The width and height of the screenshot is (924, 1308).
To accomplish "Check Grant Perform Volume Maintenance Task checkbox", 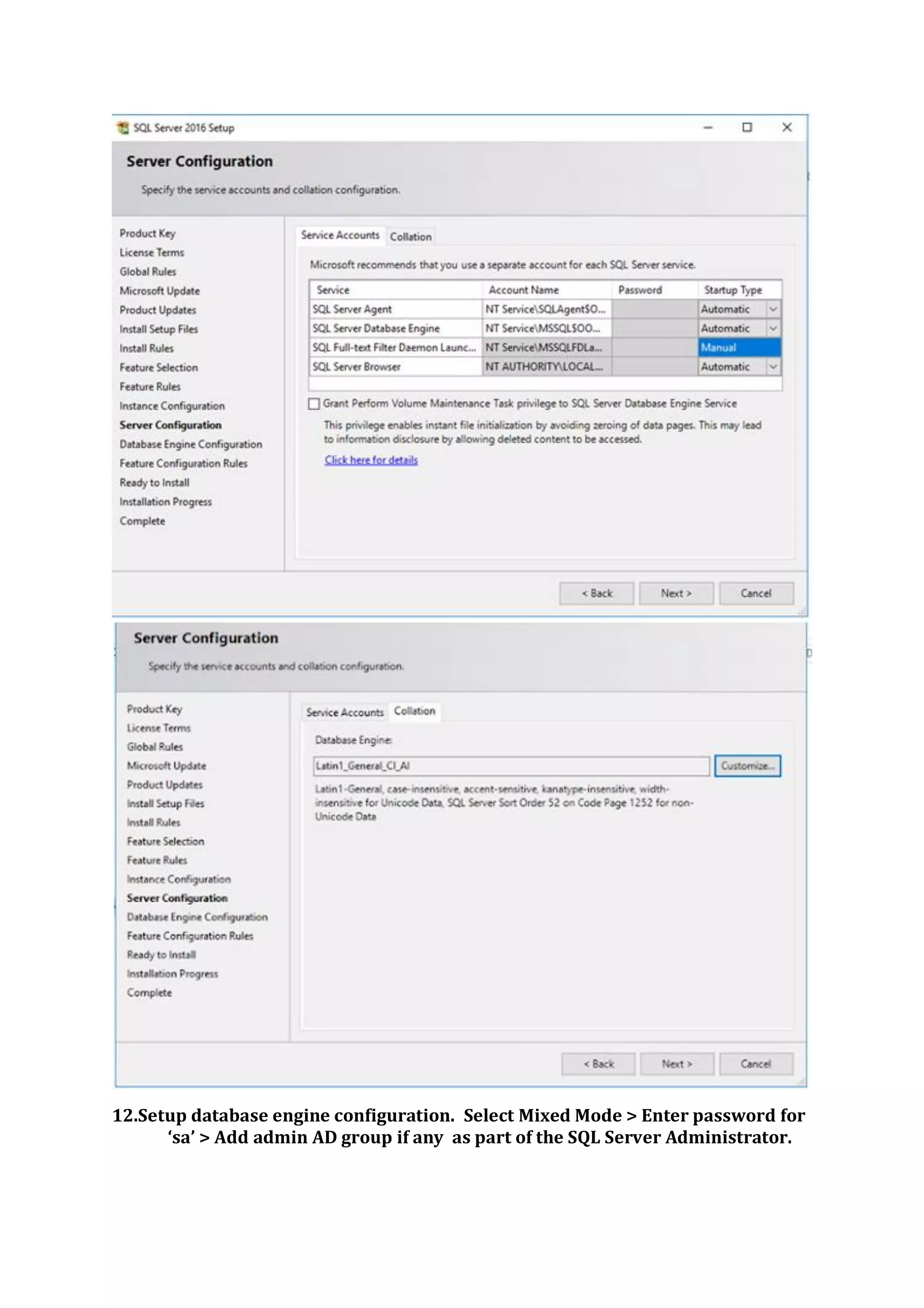I will click(314, 404).
